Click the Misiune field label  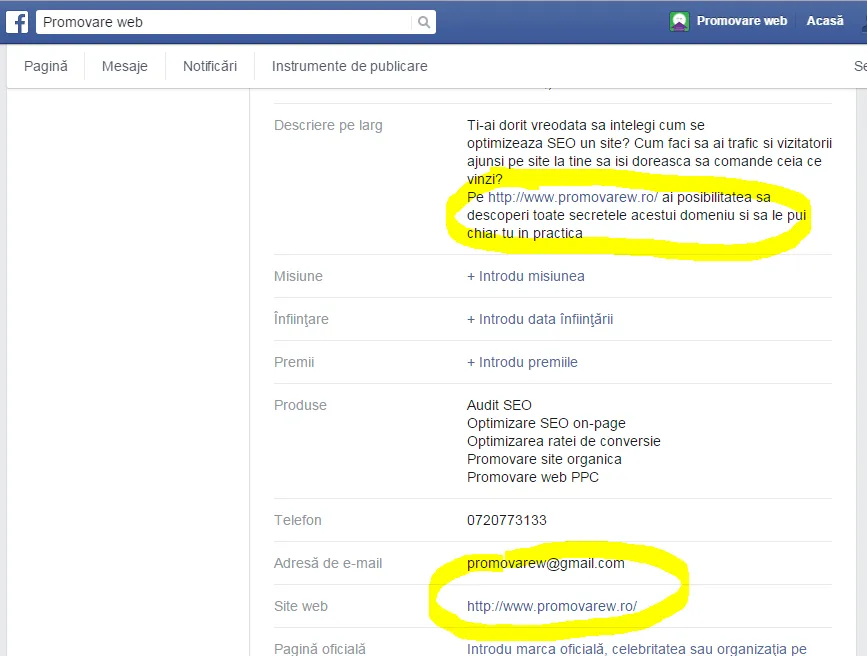tap(298, 276)
